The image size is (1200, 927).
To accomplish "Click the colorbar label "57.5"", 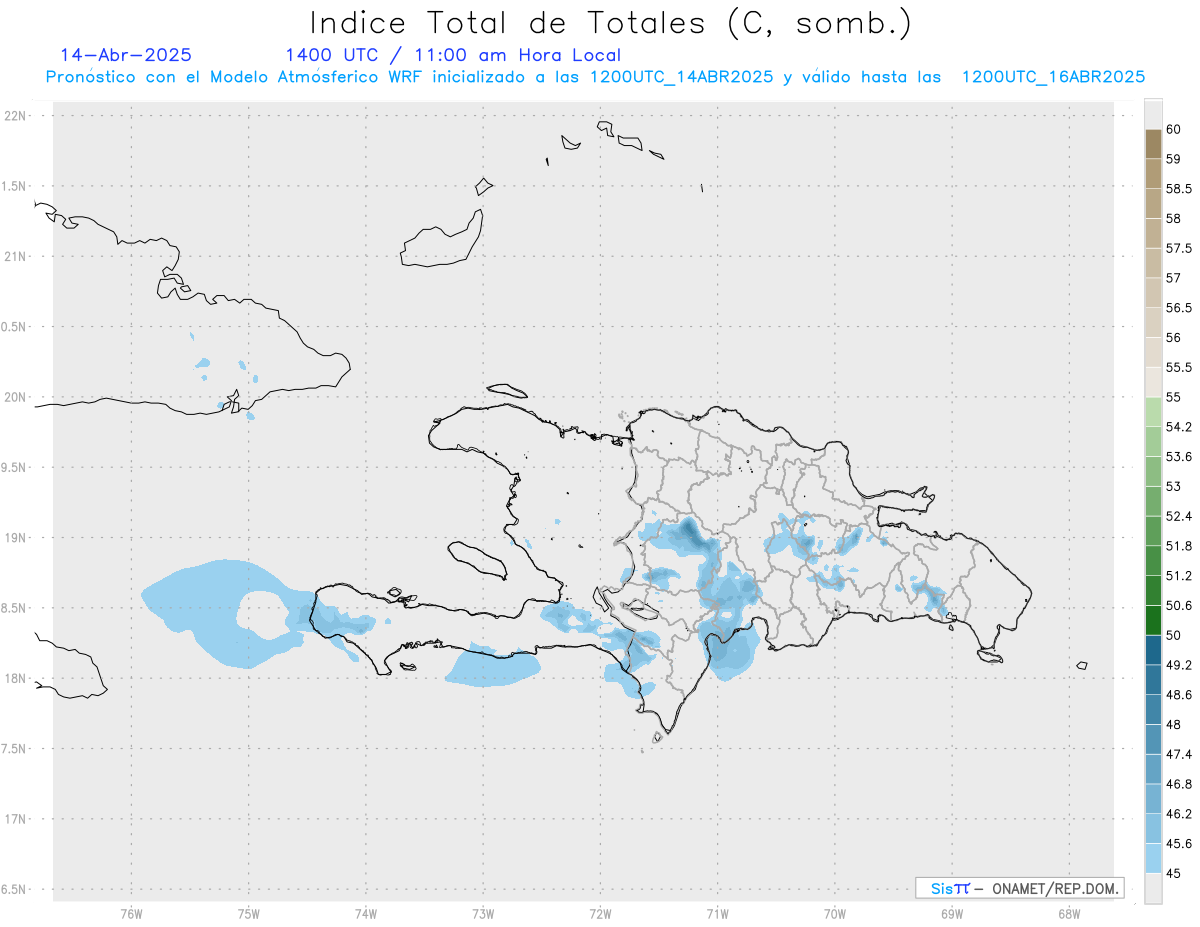I will coord(1178,248).
